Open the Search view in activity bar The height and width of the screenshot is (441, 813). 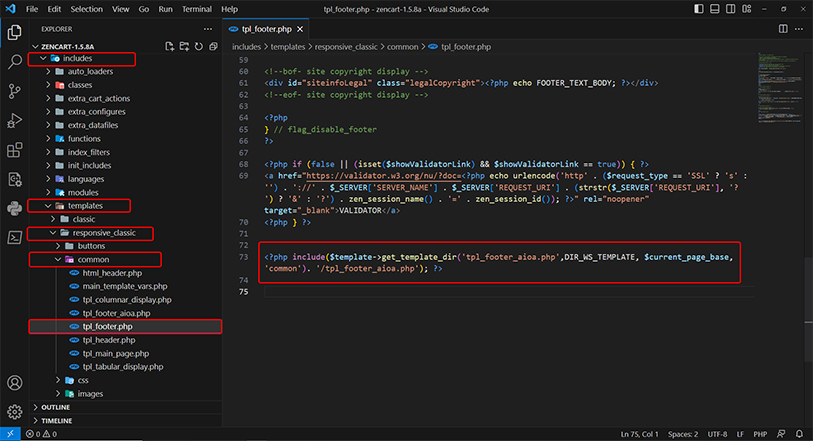pos(15,62)
